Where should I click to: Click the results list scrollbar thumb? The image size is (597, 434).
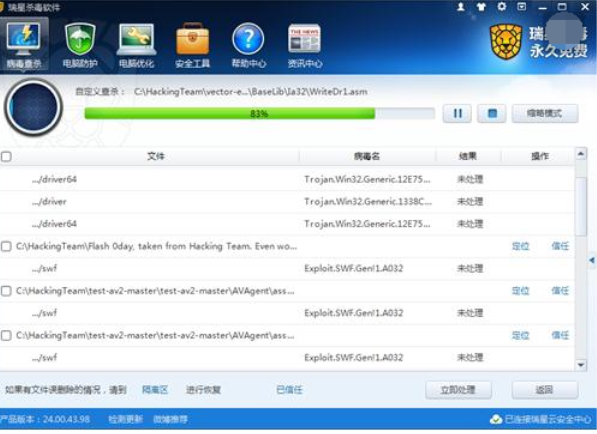coord(581,206)
